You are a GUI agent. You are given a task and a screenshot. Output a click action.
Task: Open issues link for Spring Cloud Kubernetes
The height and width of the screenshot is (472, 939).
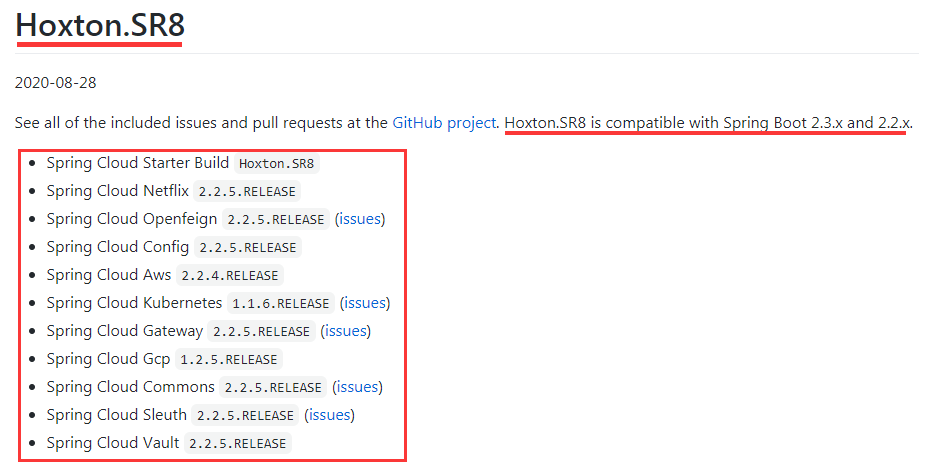tap(365, 303)
